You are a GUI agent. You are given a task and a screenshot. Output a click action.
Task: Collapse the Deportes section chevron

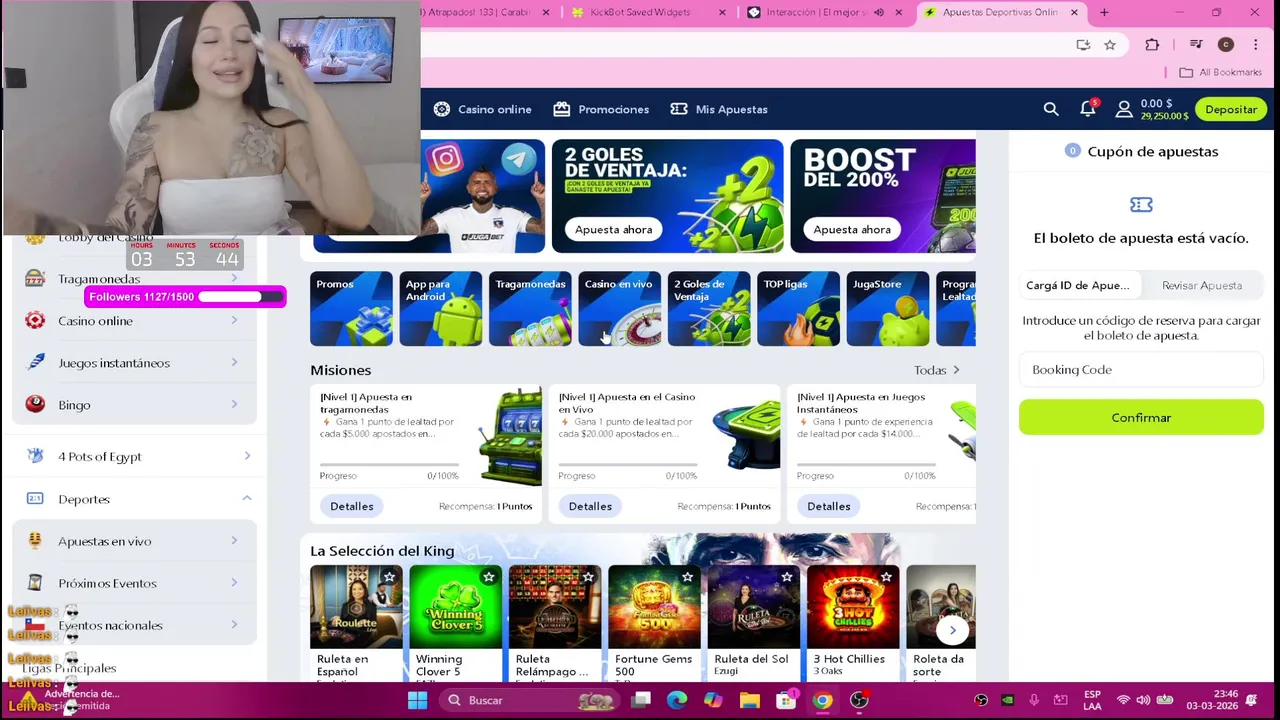point(247,498)
